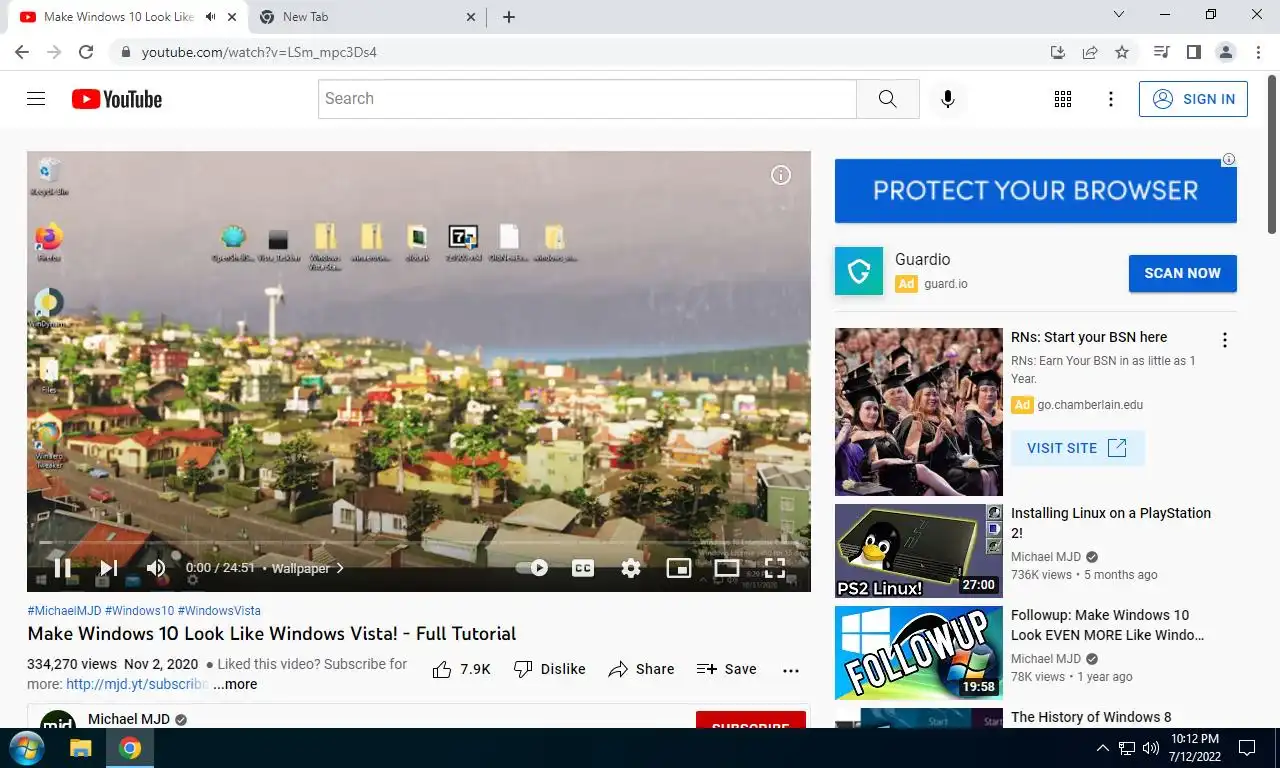Click the Dislike button
This screenshot has width=1280, height=768.
coord(549,669)
